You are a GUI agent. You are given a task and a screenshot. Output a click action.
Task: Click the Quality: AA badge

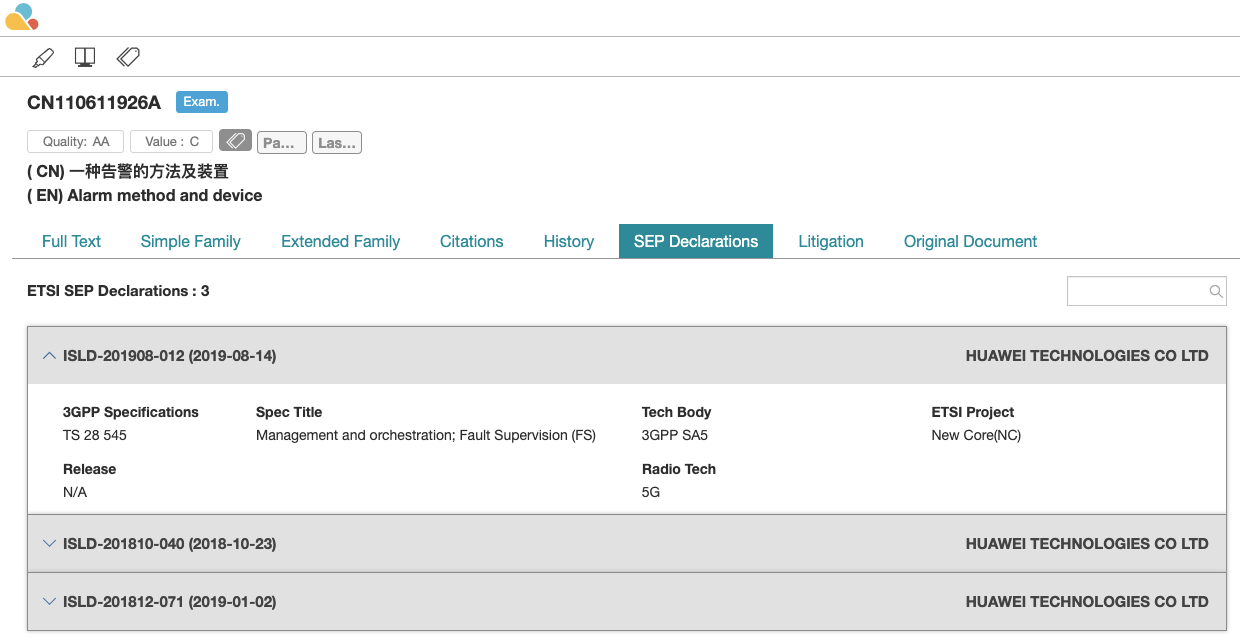pos(76,141)
